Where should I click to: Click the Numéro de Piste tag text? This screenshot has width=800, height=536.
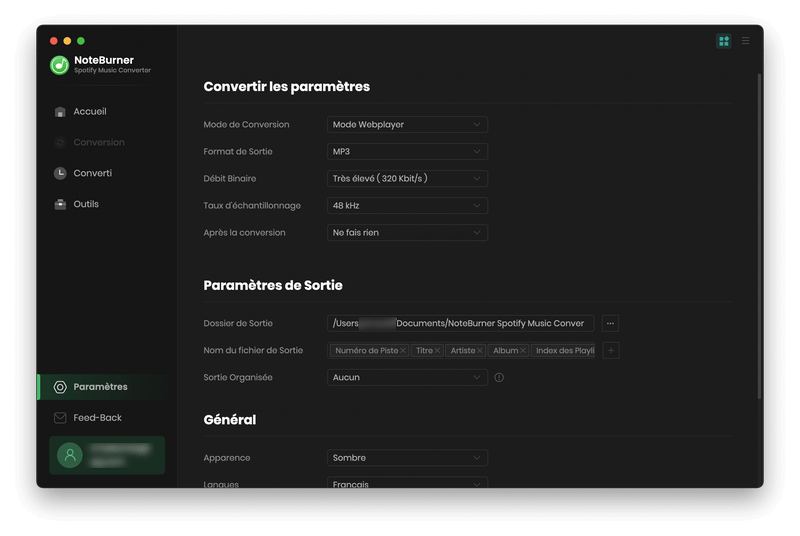click(366, 351)
